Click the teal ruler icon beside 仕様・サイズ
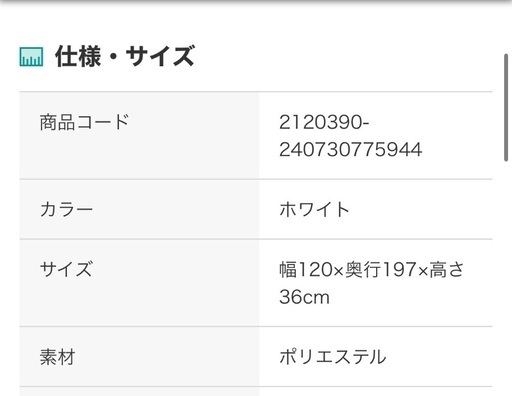 coord(31,57)
